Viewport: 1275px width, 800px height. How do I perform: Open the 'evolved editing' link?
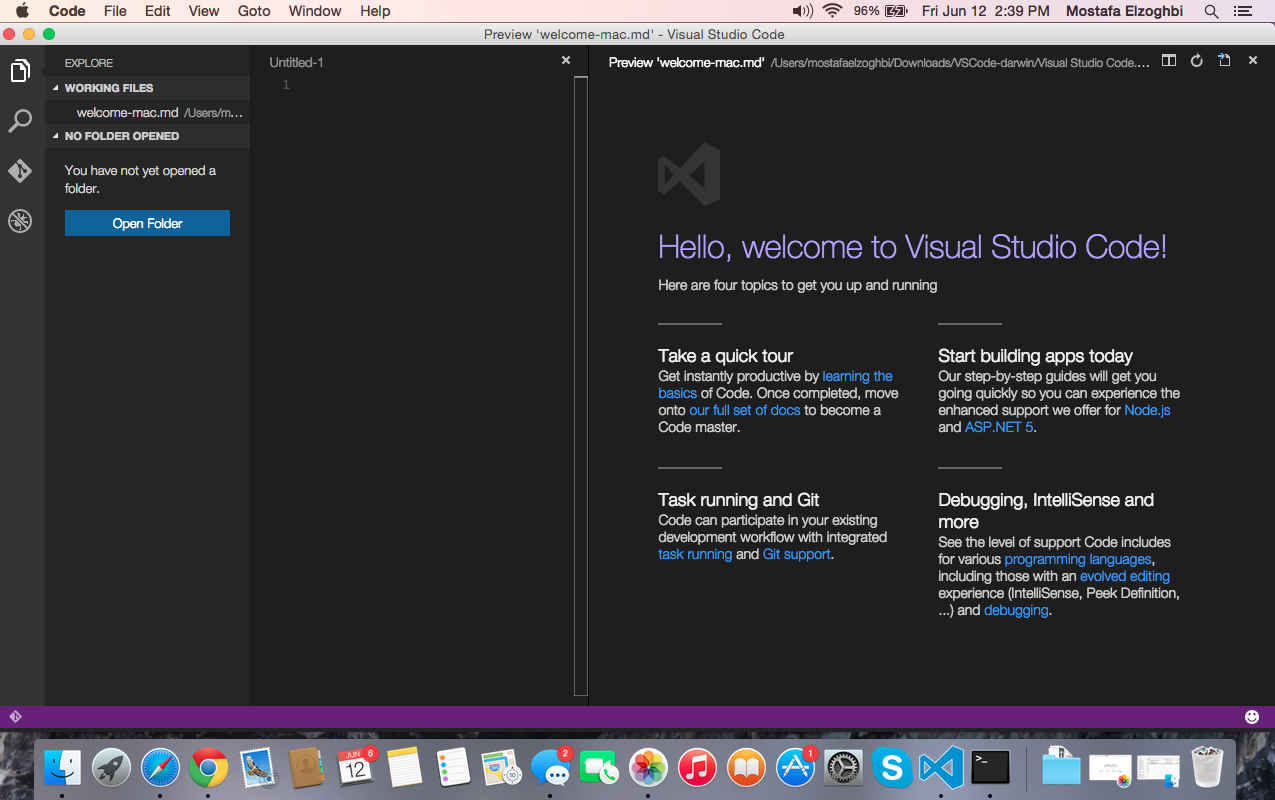[x=1125, y=576]
